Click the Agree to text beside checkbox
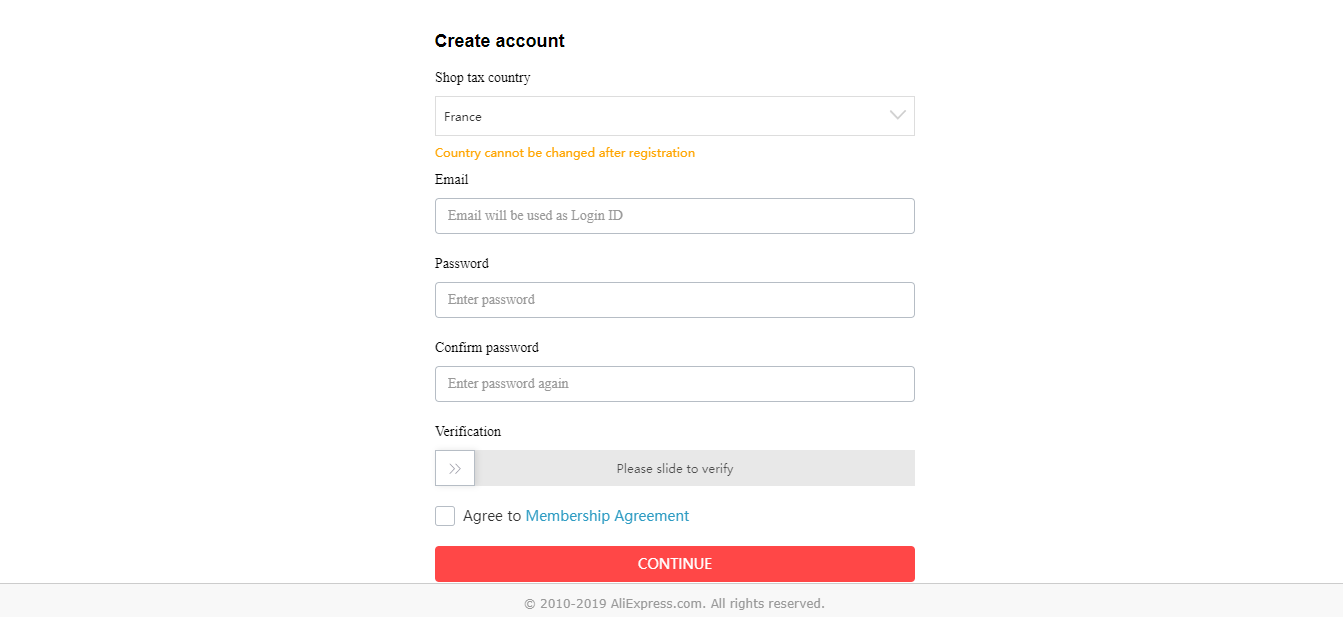This screenshot has width=1343, height=617. 492,516
